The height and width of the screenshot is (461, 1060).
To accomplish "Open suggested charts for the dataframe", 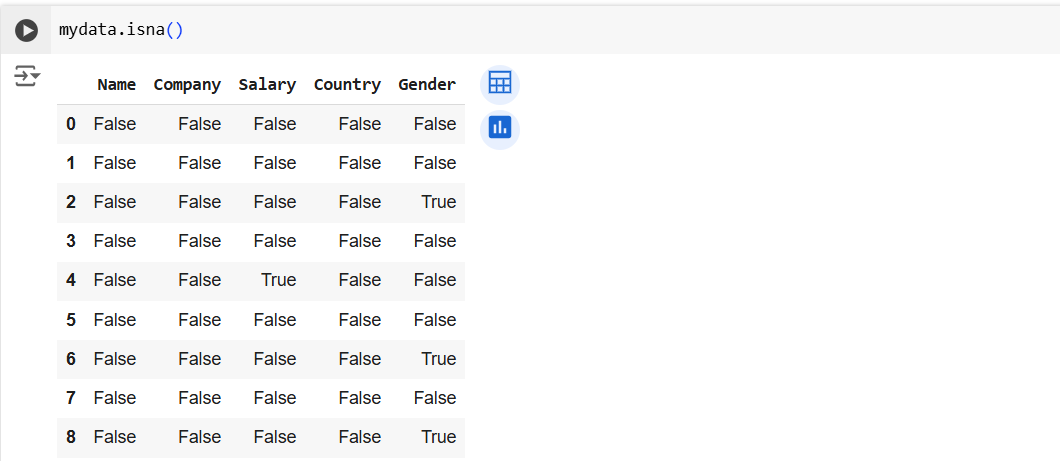I will [499, 128].
